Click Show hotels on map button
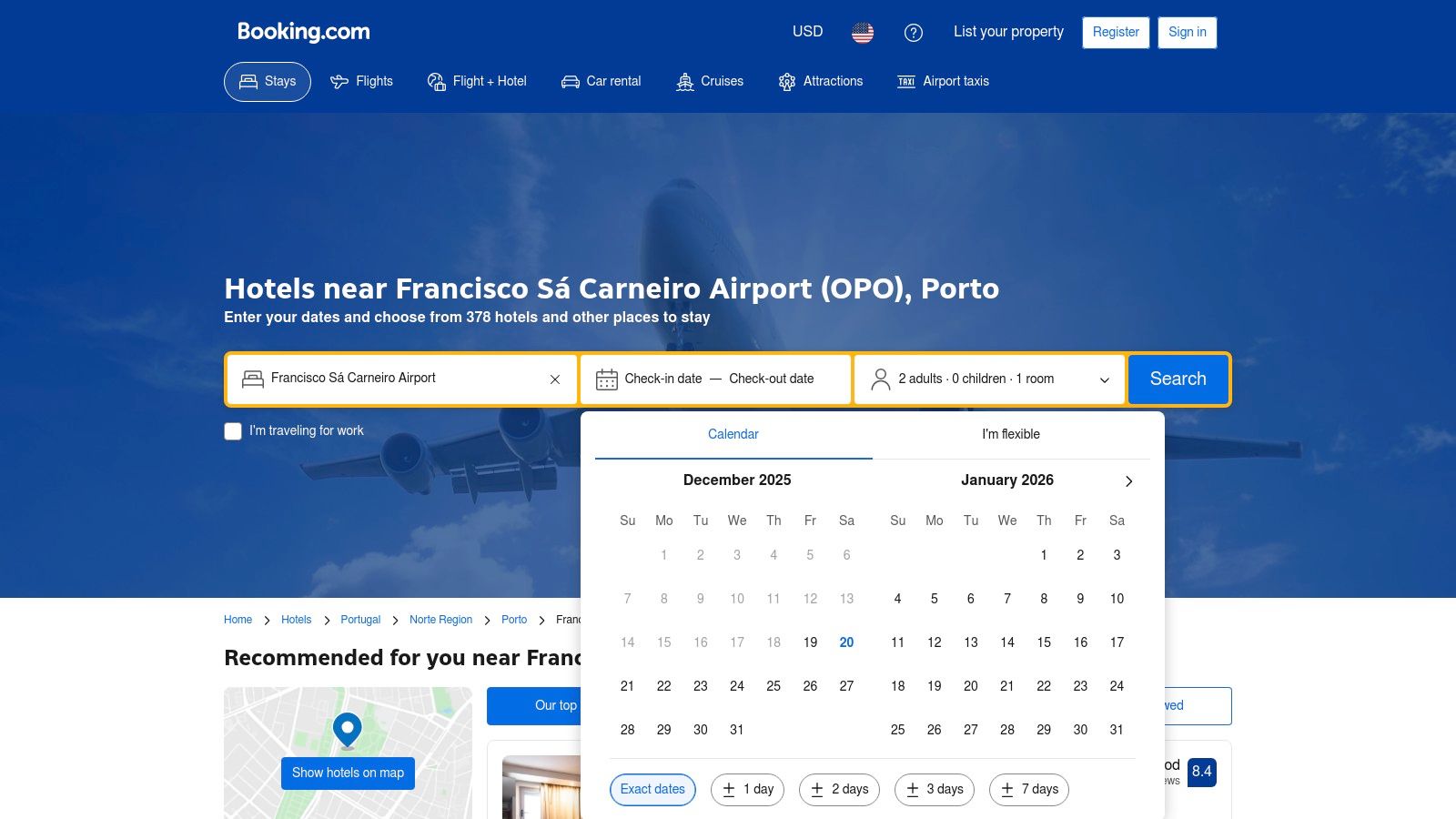Viewport: 1456px width, 819px height. pyautogui.click(x=348, y=773)
